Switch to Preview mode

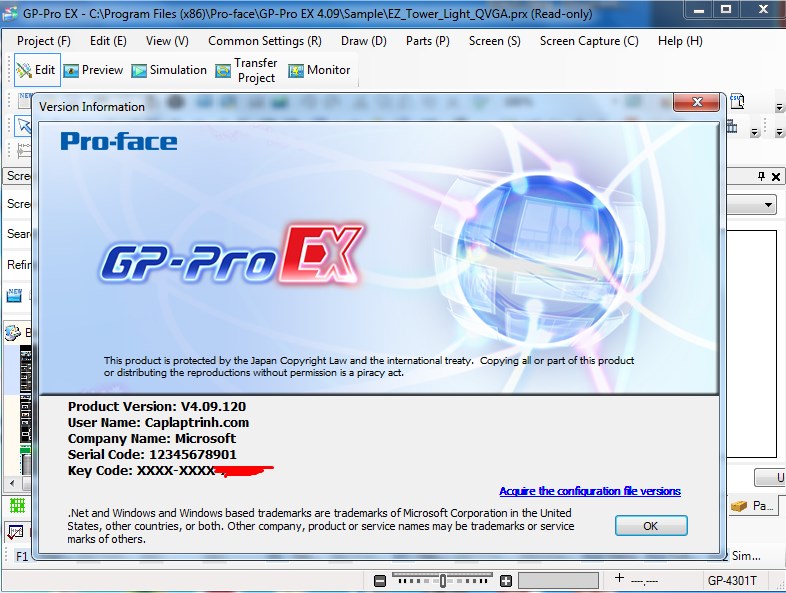93,70
